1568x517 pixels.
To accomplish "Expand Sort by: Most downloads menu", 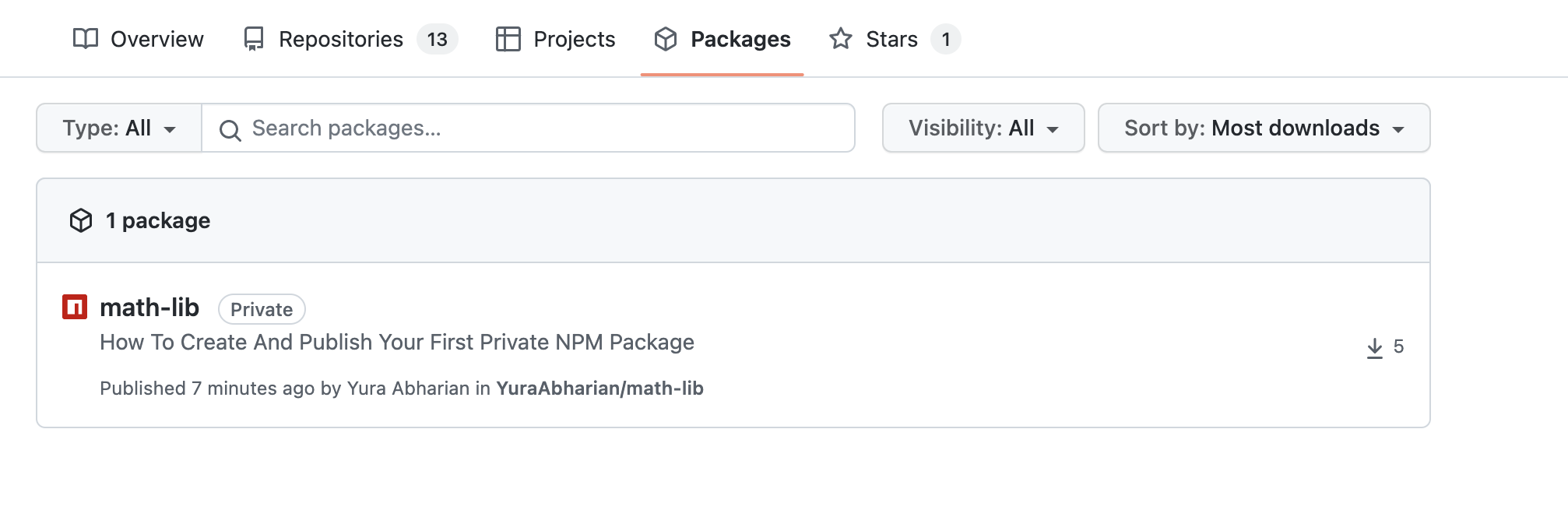I will 1263,128.
